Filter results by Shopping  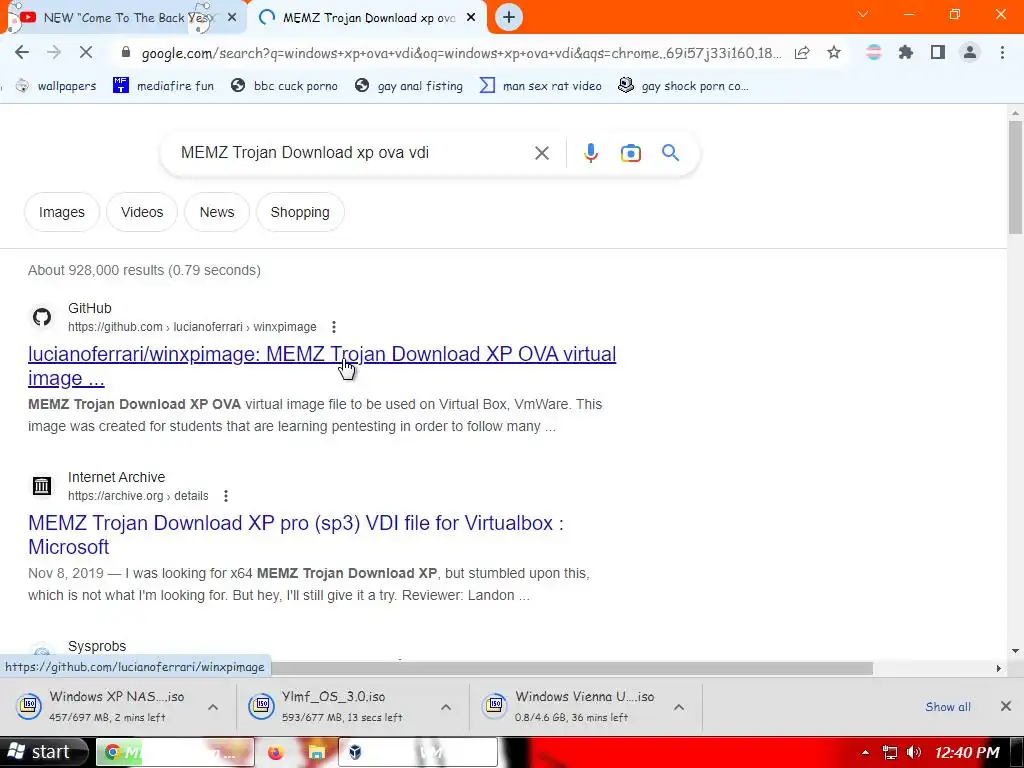click(300, 212)
